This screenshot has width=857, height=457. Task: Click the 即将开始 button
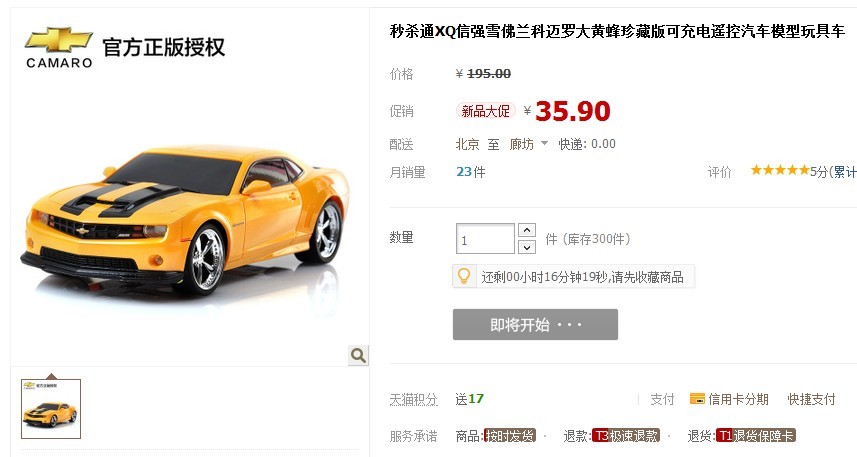tap(535, 325)
